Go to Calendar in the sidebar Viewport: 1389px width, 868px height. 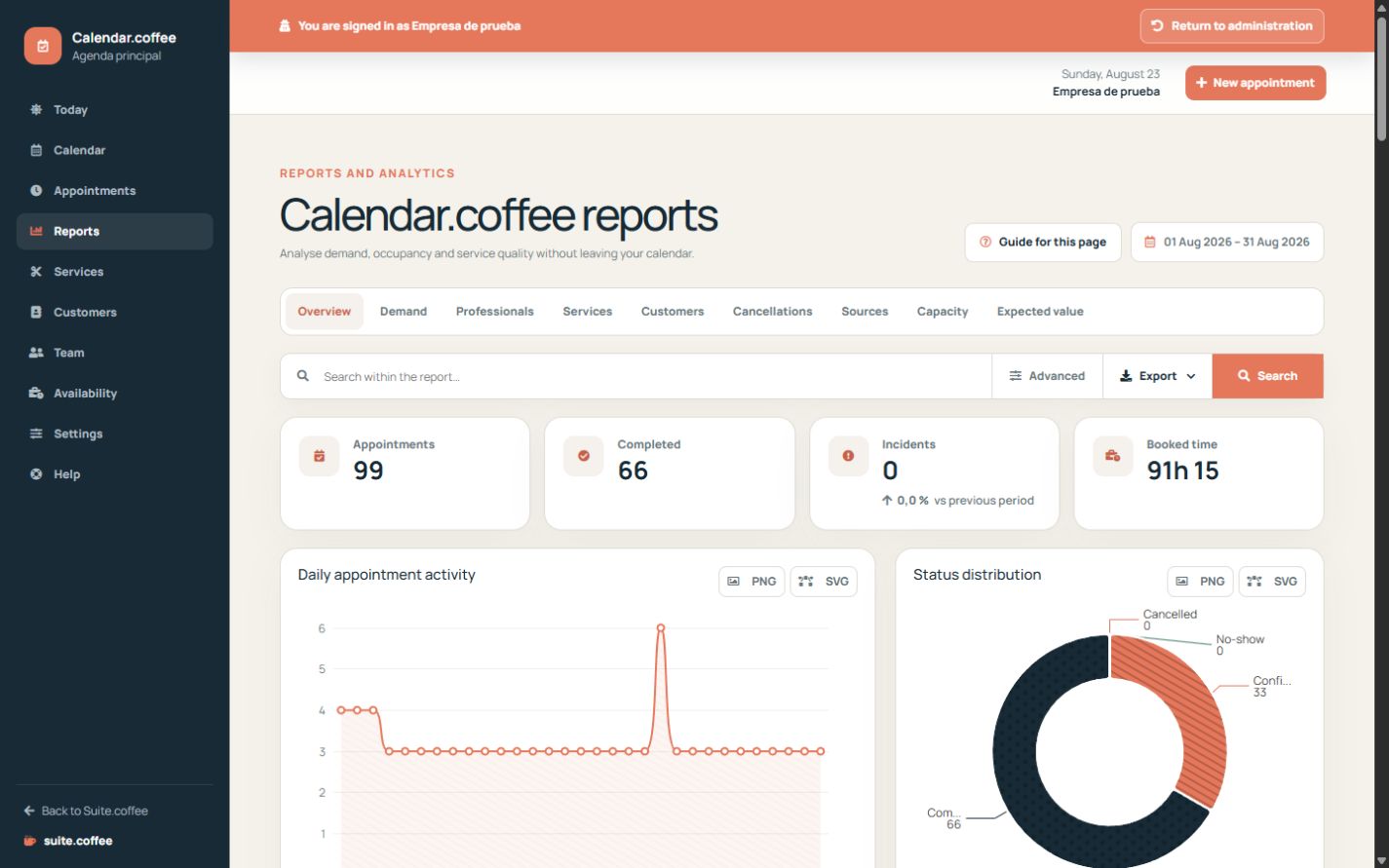click(115, 150)
